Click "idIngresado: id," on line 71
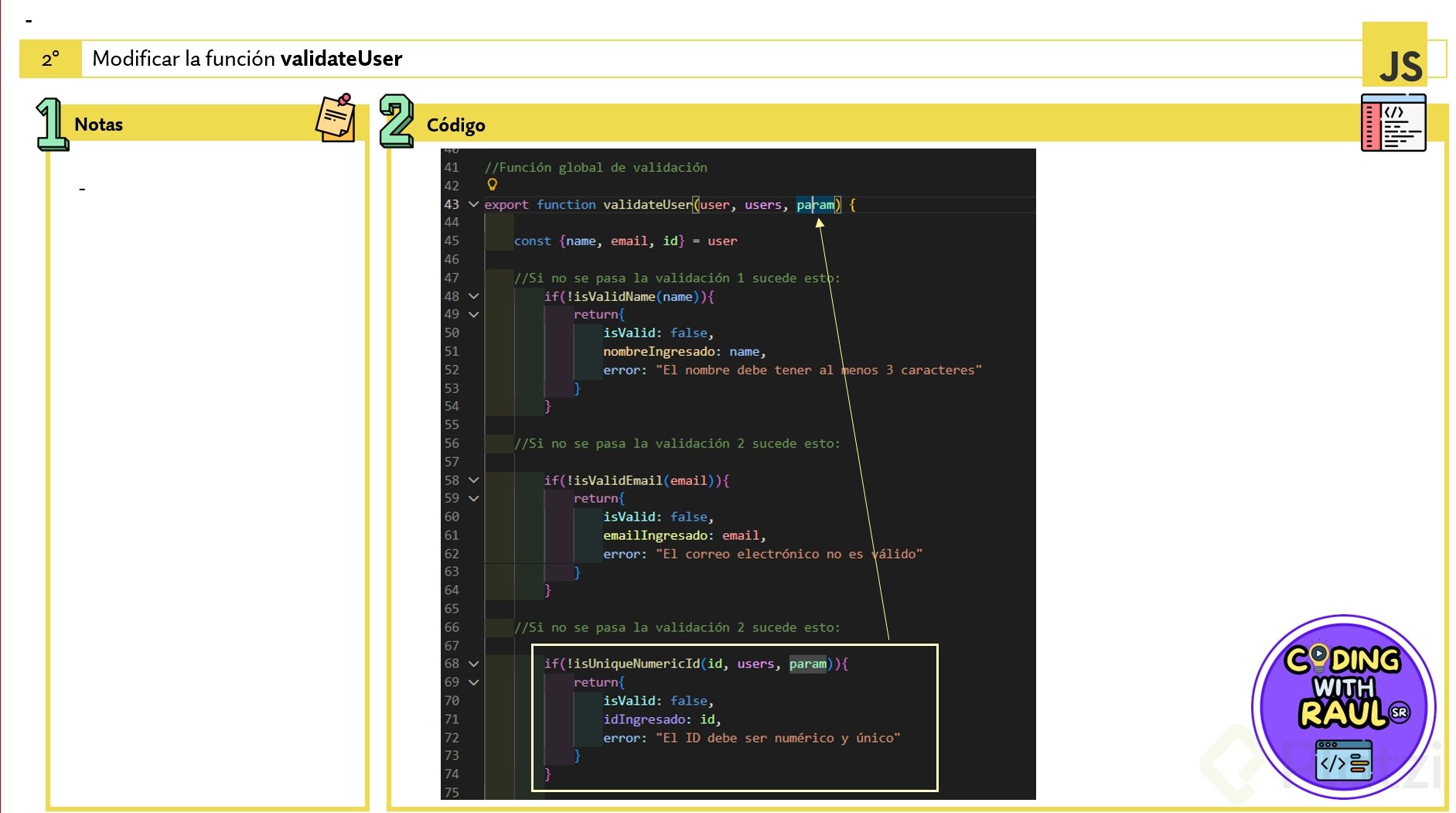The width and height of the screenshot is (1456, 813). pos(662,720)
